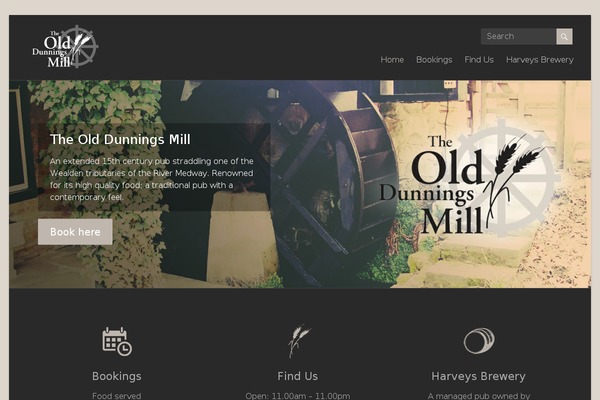
Task: Click the Book here button
Action: point(75,232)
